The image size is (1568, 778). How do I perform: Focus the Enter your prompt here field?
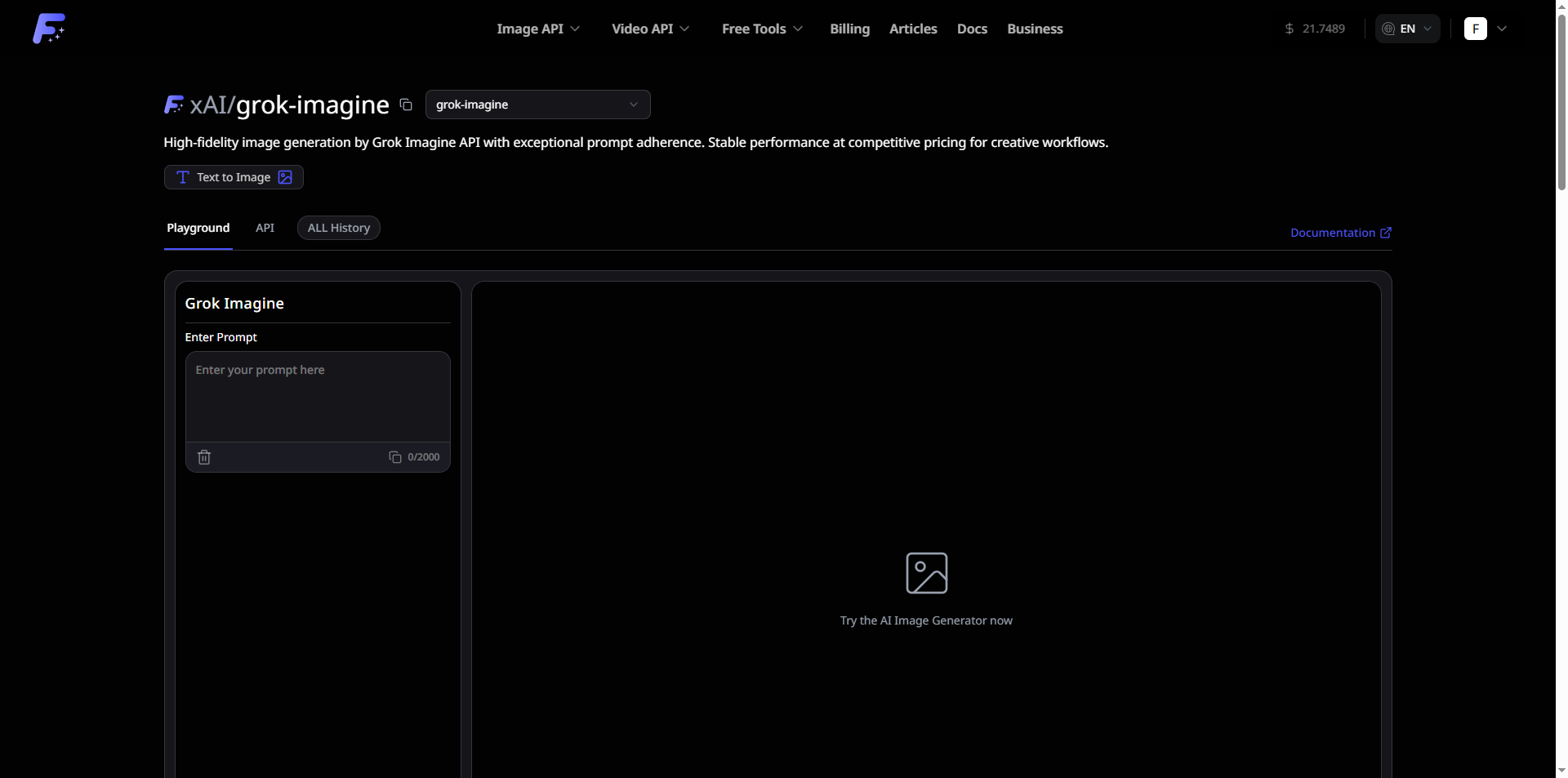coord(318,397)
